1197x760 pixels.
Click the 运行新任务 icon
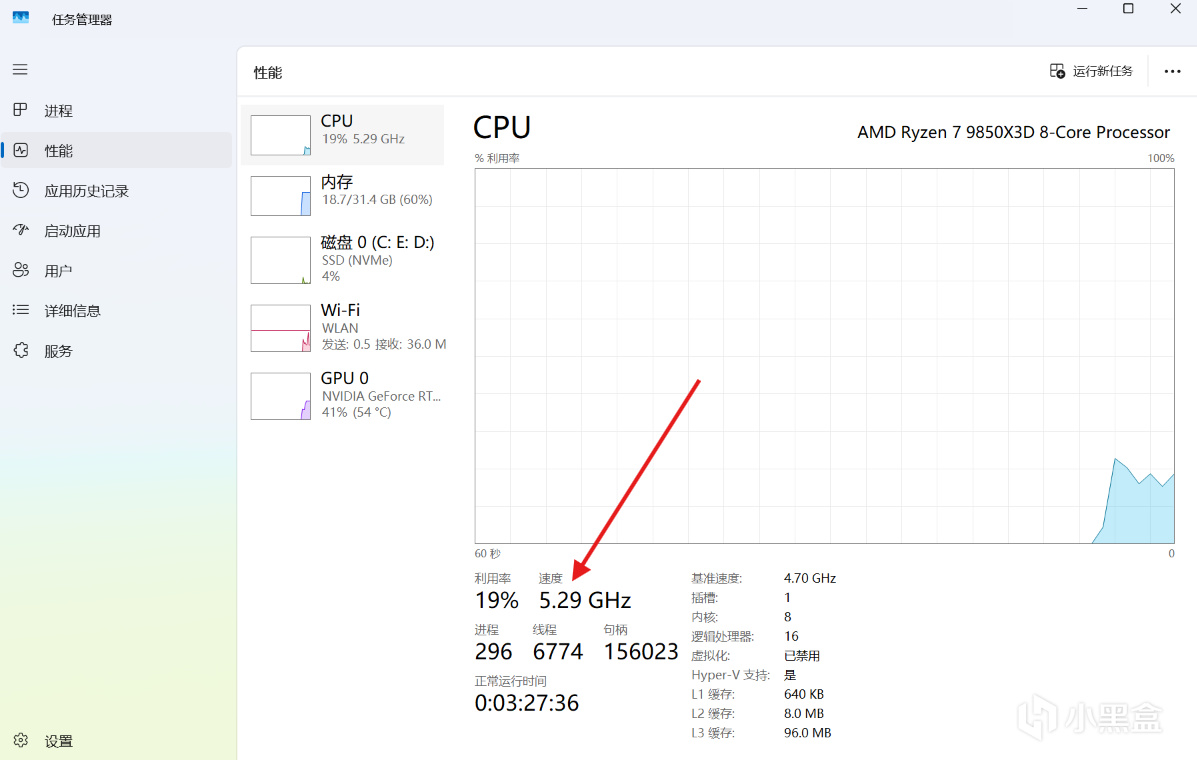[1057, 71]
